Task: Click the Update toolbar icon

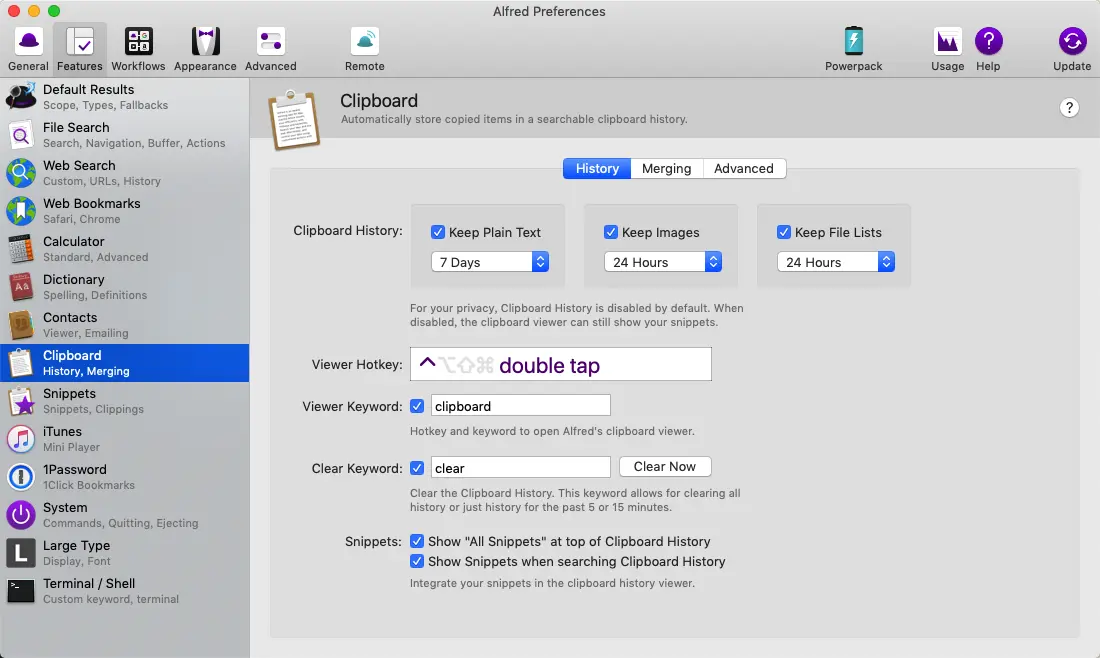Action: (x=1072, y=49)
